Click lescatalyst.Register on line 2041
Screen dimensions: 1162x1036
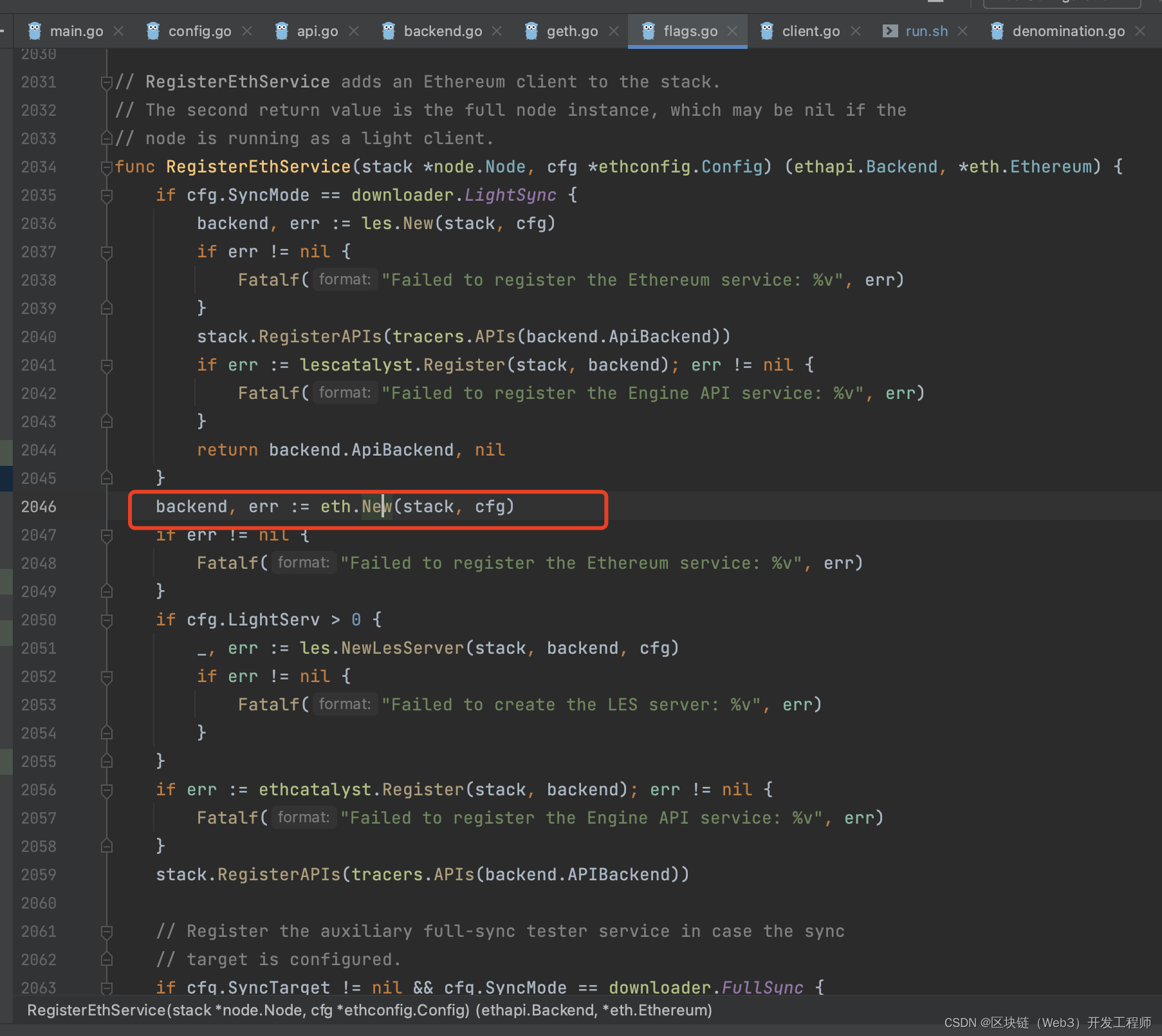402,365
